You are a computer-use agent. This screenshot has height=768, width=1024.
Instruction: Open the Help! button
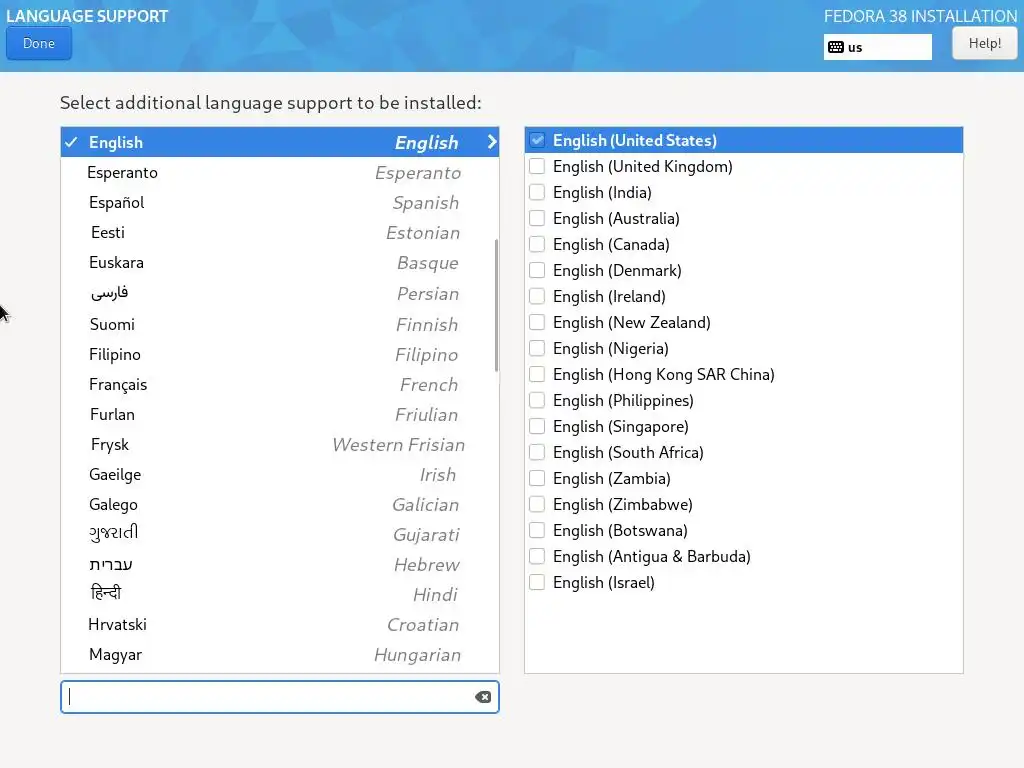point(984,43)
